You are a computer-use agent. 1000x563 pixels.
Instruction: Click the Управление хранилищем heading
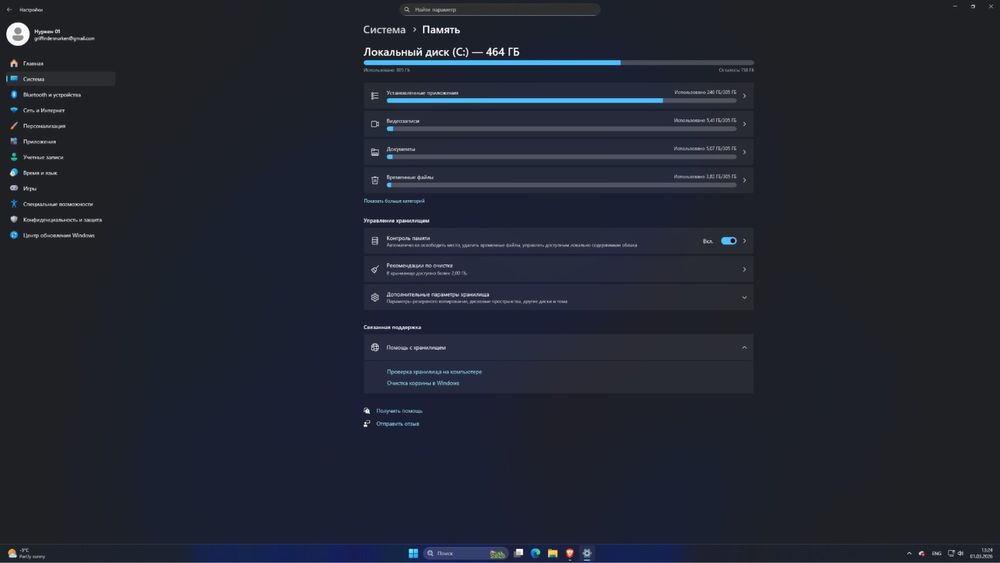click(396, 221)
